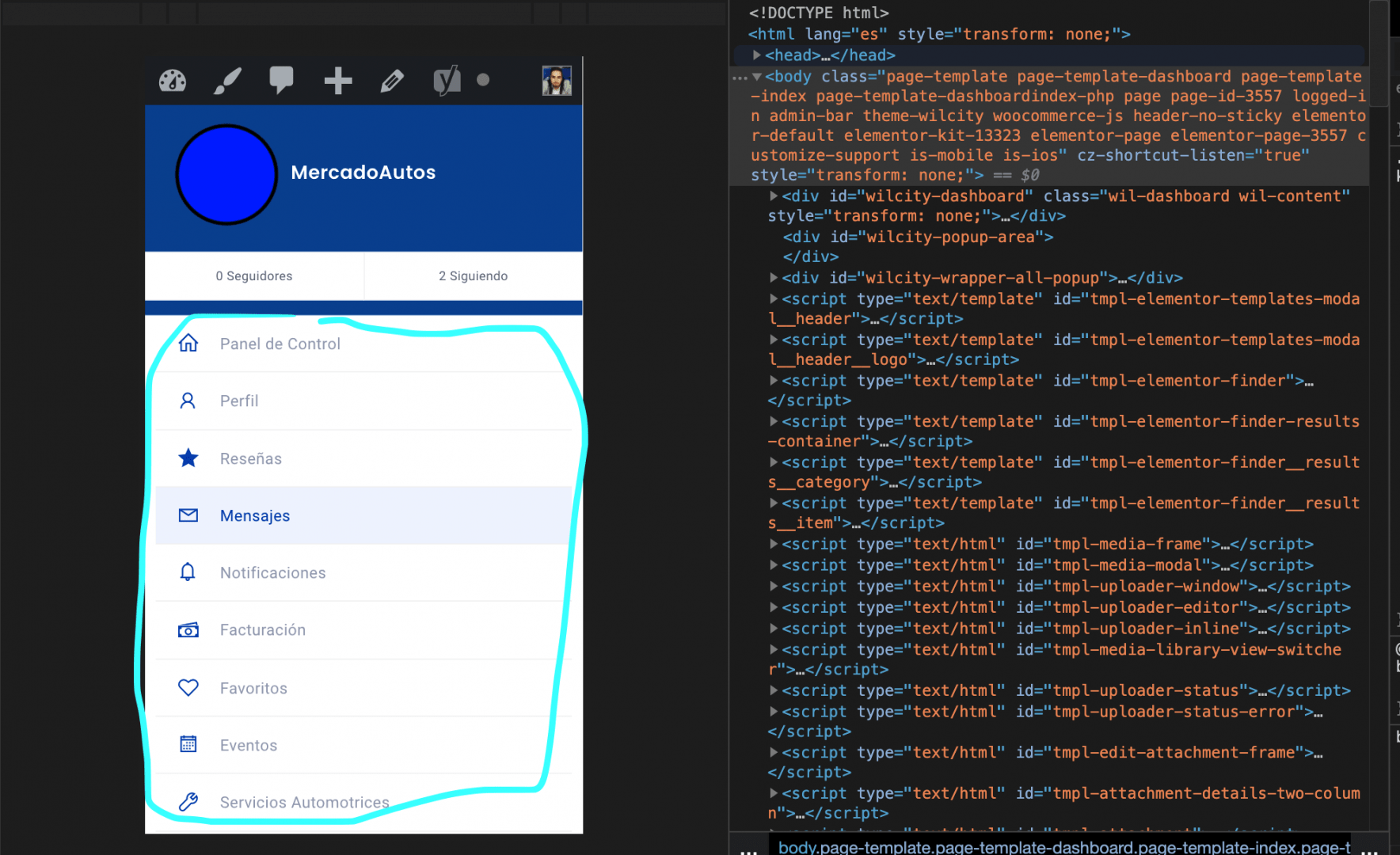Click the person icon beside Perfil
This screenshot has height=855, width=1400.
[x=188, y=401]
